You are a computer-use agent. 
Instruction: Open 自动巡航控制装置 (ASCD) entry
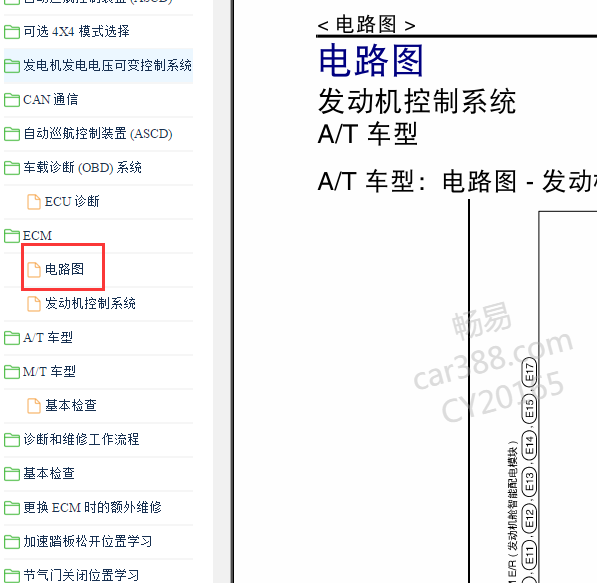point(97,134)
